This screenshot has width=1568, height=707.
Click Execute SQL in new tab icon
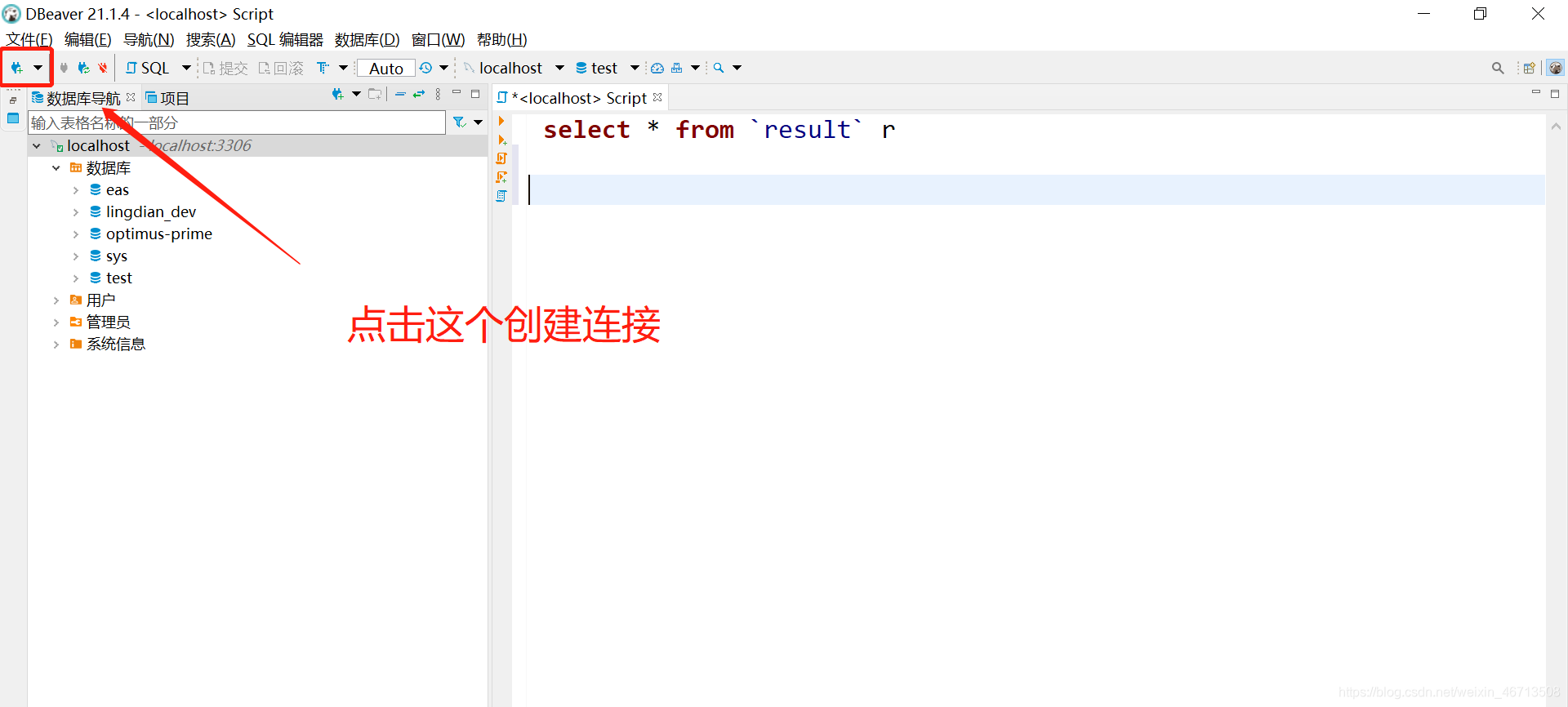tap(501, 140)
